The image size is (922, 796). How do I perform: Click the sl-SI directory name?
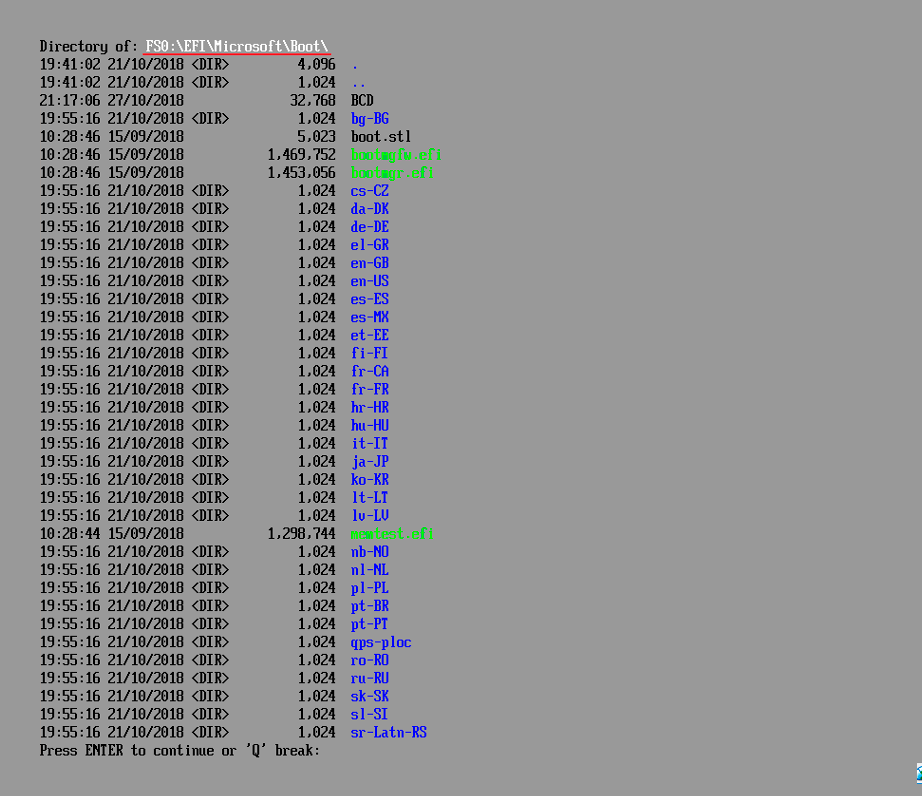tap(370, 714)
